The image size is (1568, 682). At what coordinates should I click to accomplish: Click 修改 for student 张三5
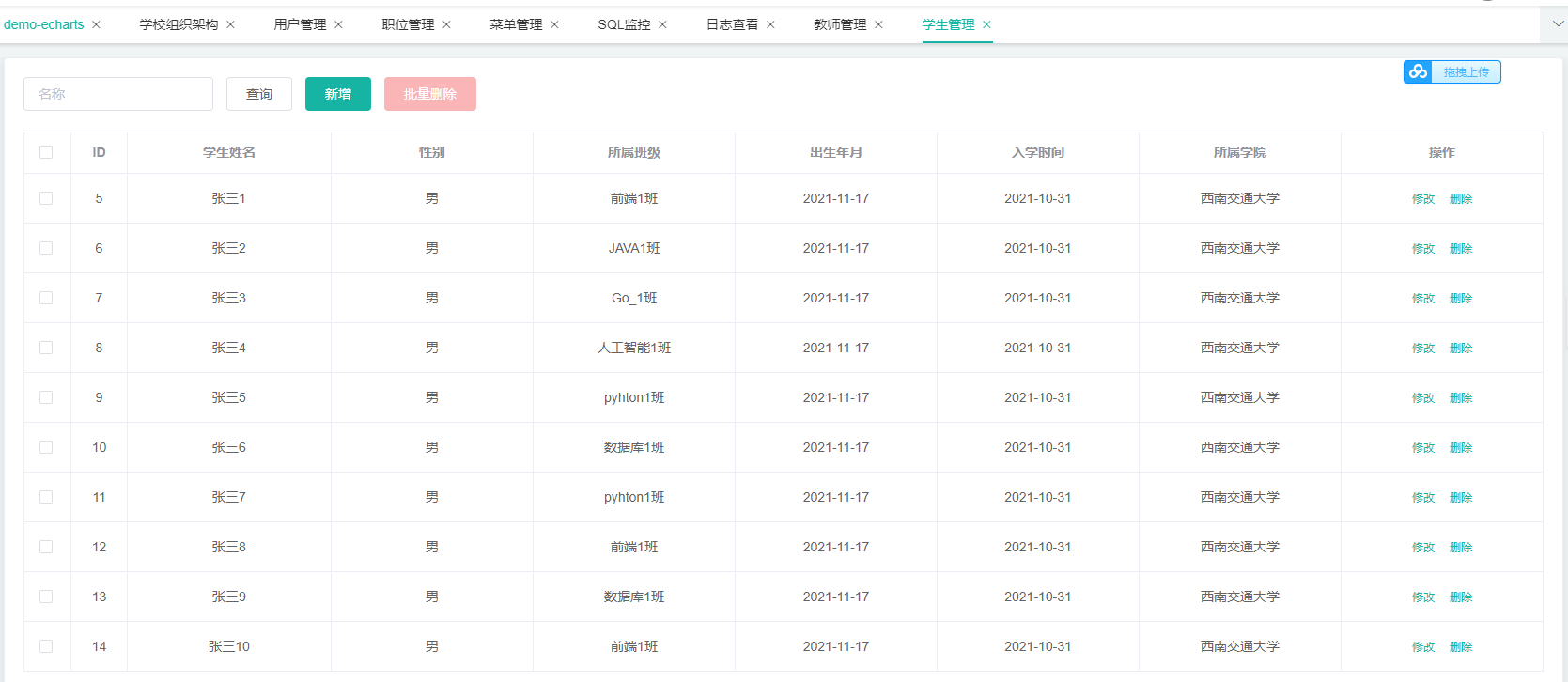tap(1423, 398)
